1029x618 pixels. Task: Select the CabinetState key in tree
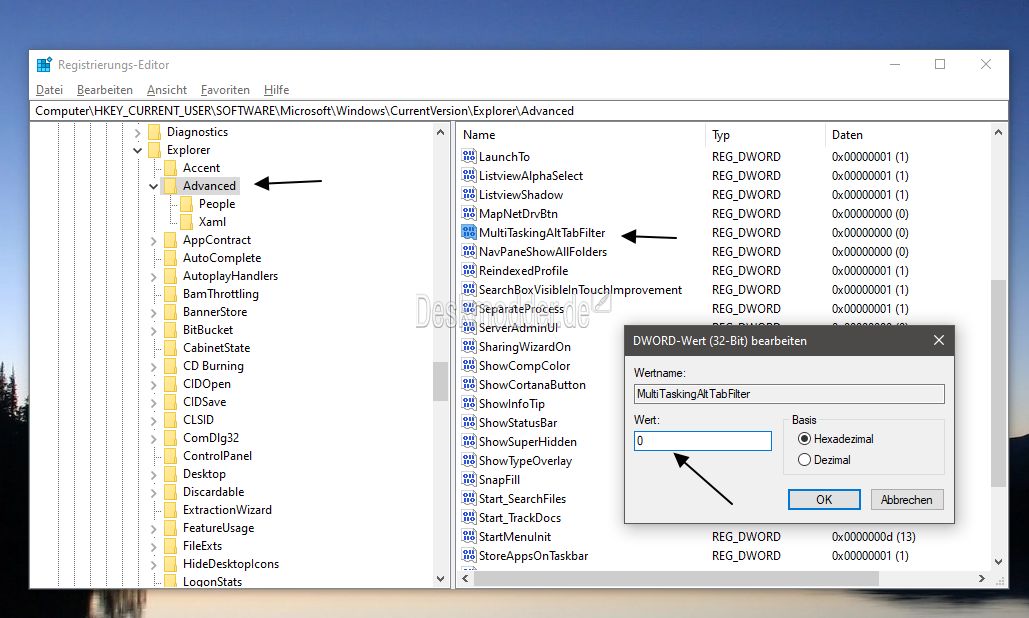[x=217, y=348]
